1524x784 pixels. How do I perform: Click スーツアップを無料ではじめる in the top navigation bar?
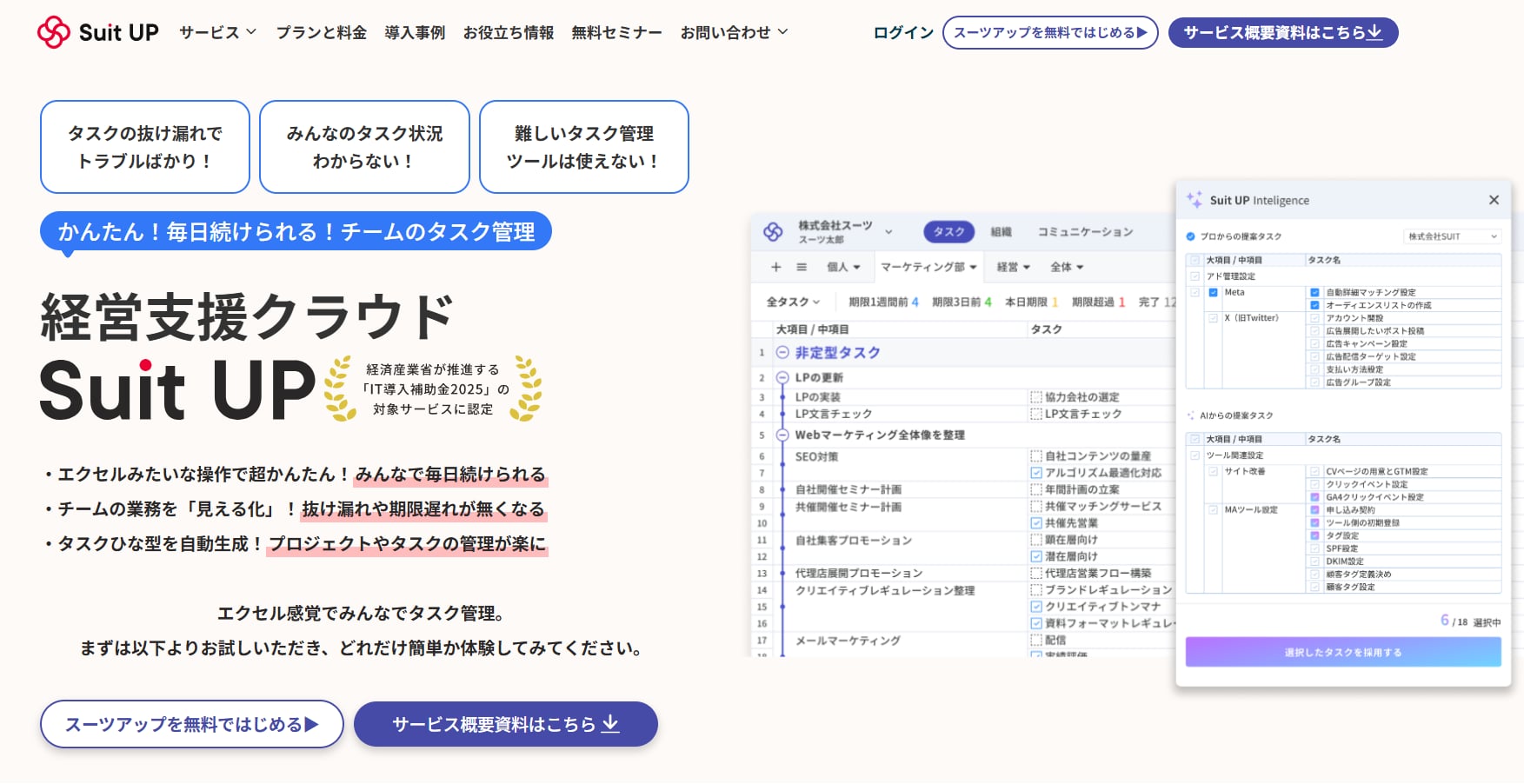click(x=1050, y=32)
